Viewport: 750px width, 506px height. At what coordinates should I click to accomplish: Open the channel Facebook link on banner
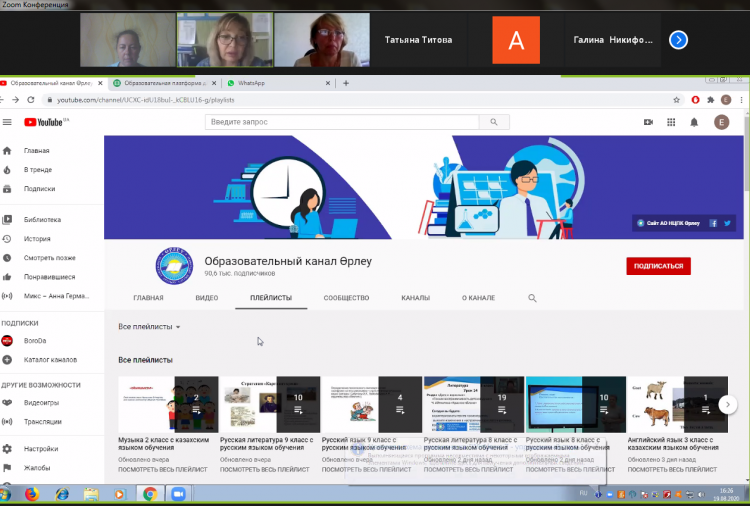713,223
